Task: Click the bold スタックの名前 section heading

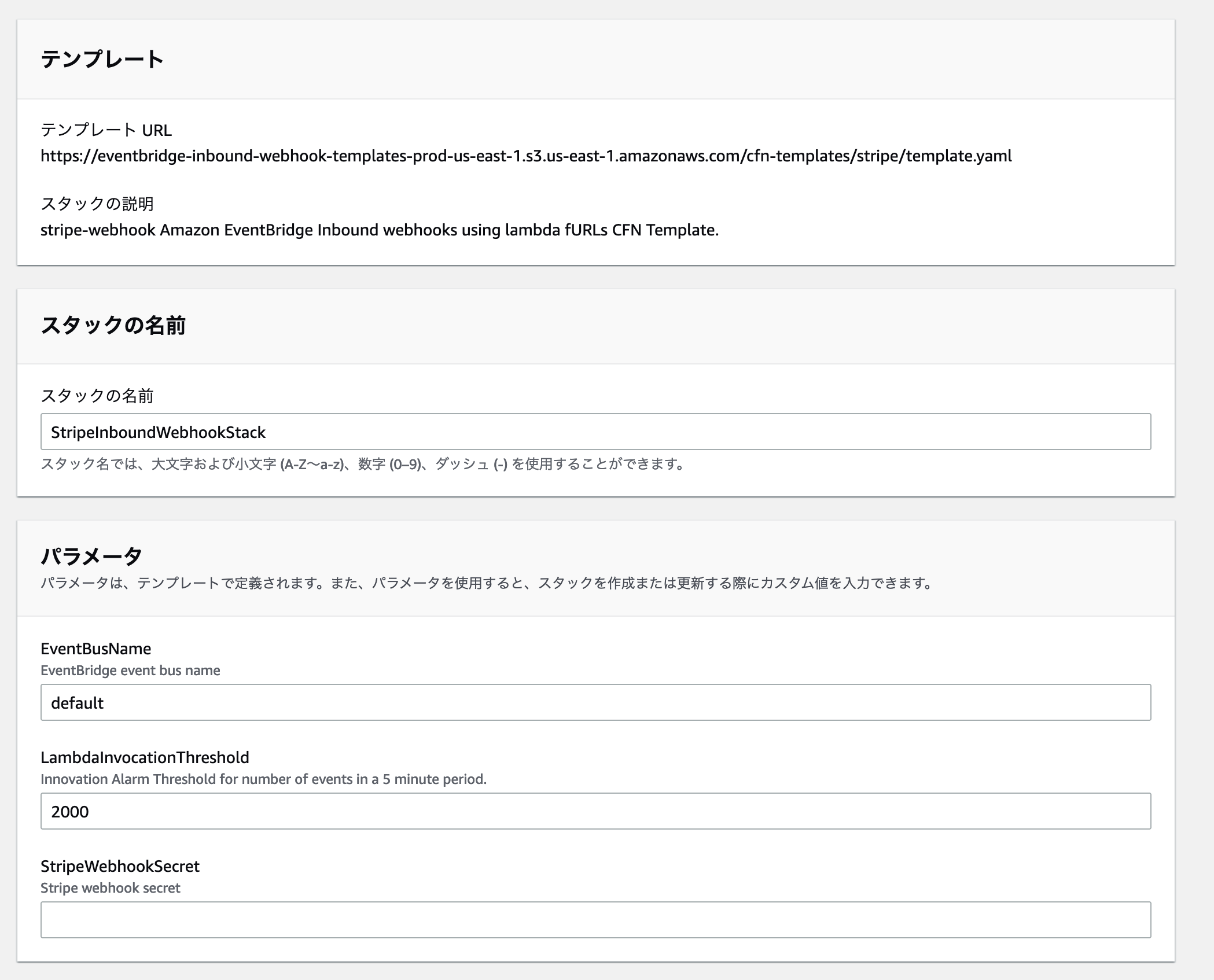Action: point(113,326)
